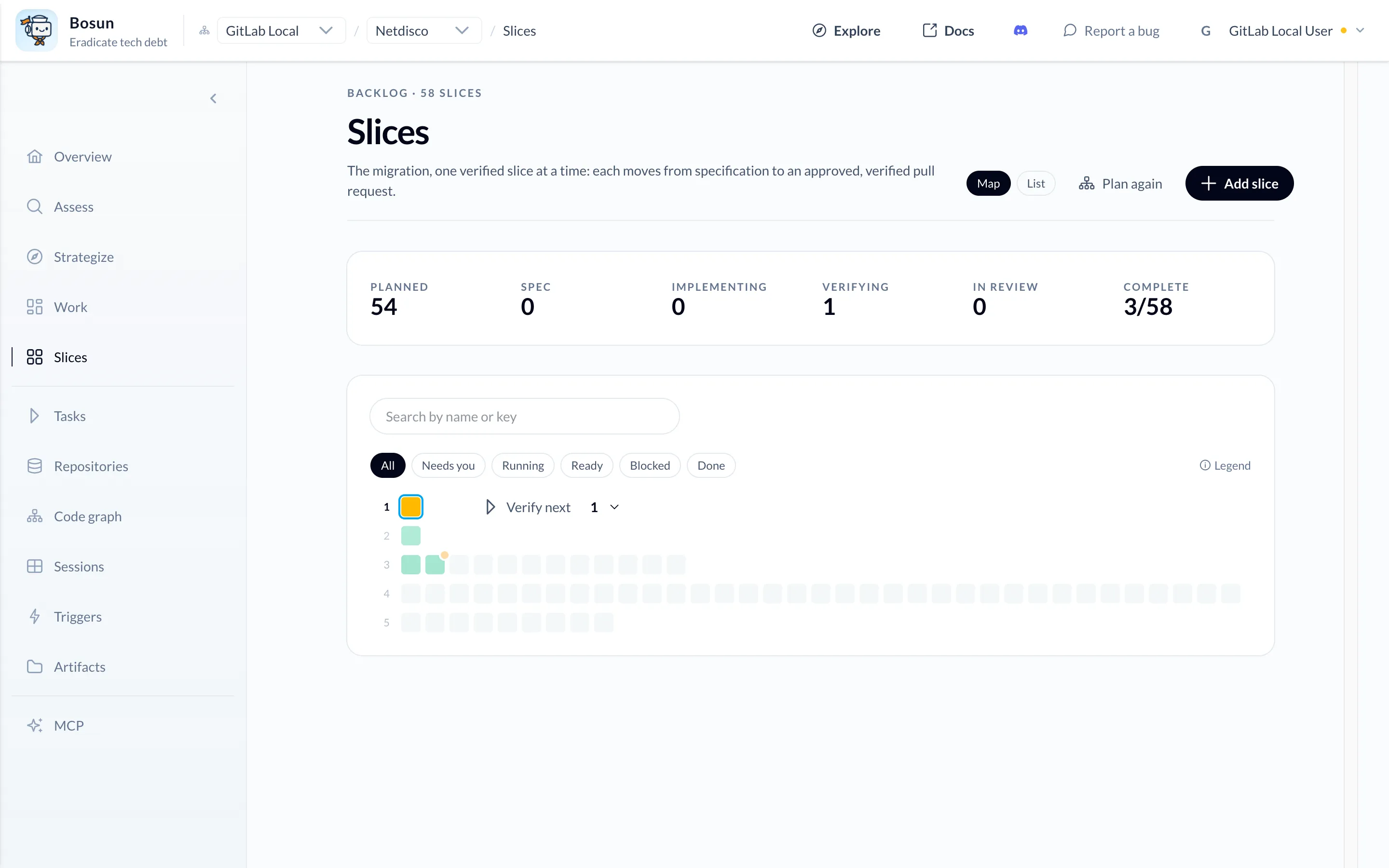Open MCP via the sparkle icon
The height and width of the screenshot is (868, 1389).
click(34, 726)
